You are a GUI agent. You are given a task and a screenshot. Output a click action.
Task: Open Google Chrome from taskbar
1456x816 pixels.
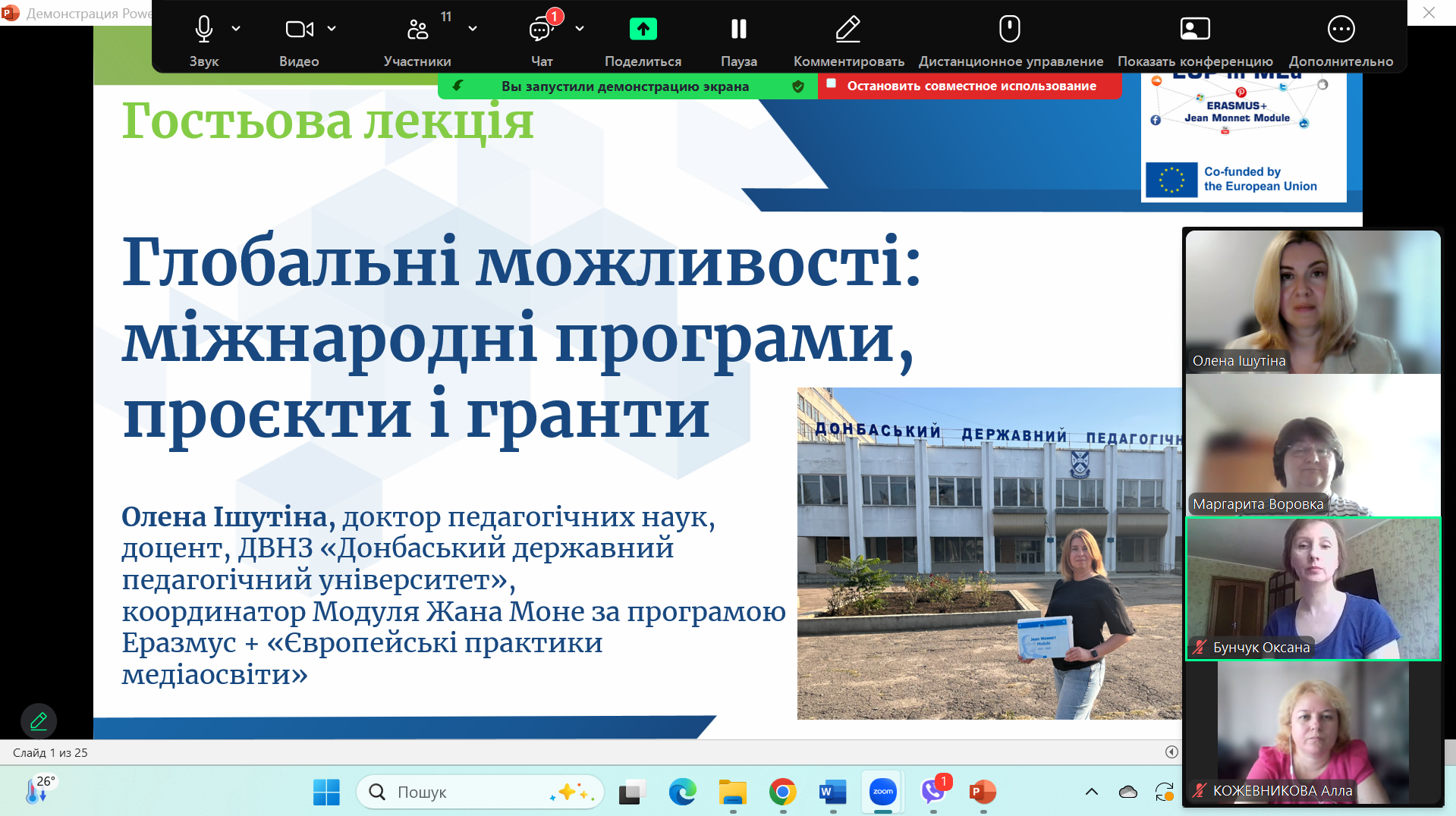click(782, 792)
